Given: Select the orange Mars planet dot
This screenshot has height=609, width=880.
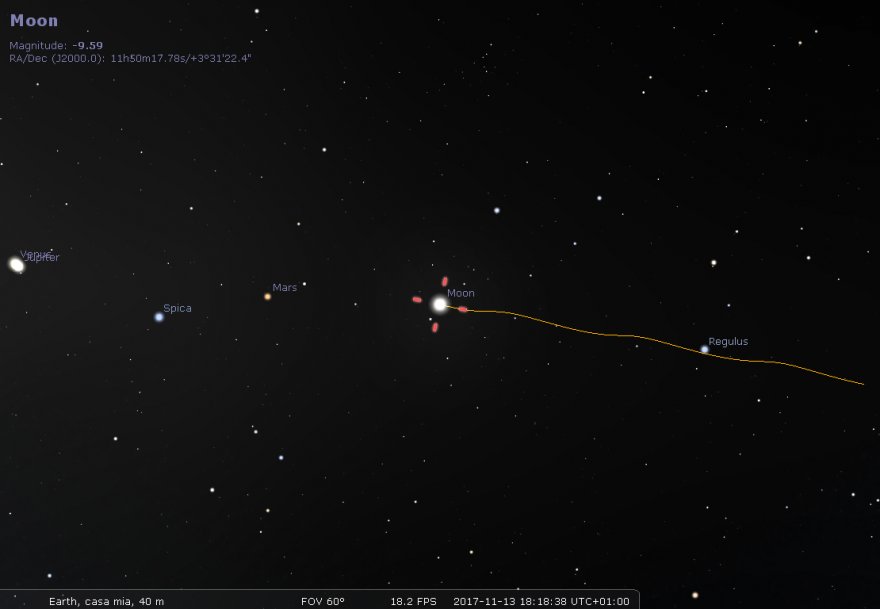Looking at the screenshot, I should coord(267,296).
